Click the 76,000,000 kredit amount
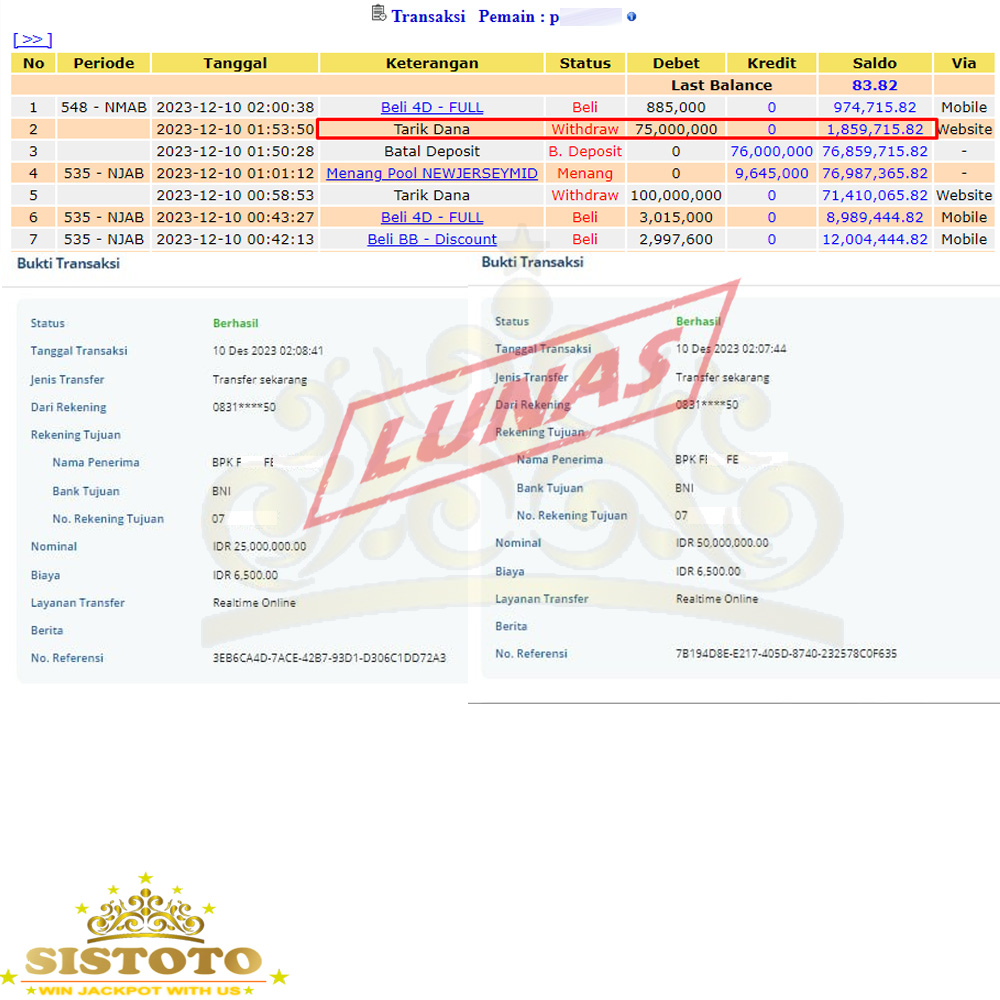Screen dimensions: 1000x1000 click(x=771, y=151)
